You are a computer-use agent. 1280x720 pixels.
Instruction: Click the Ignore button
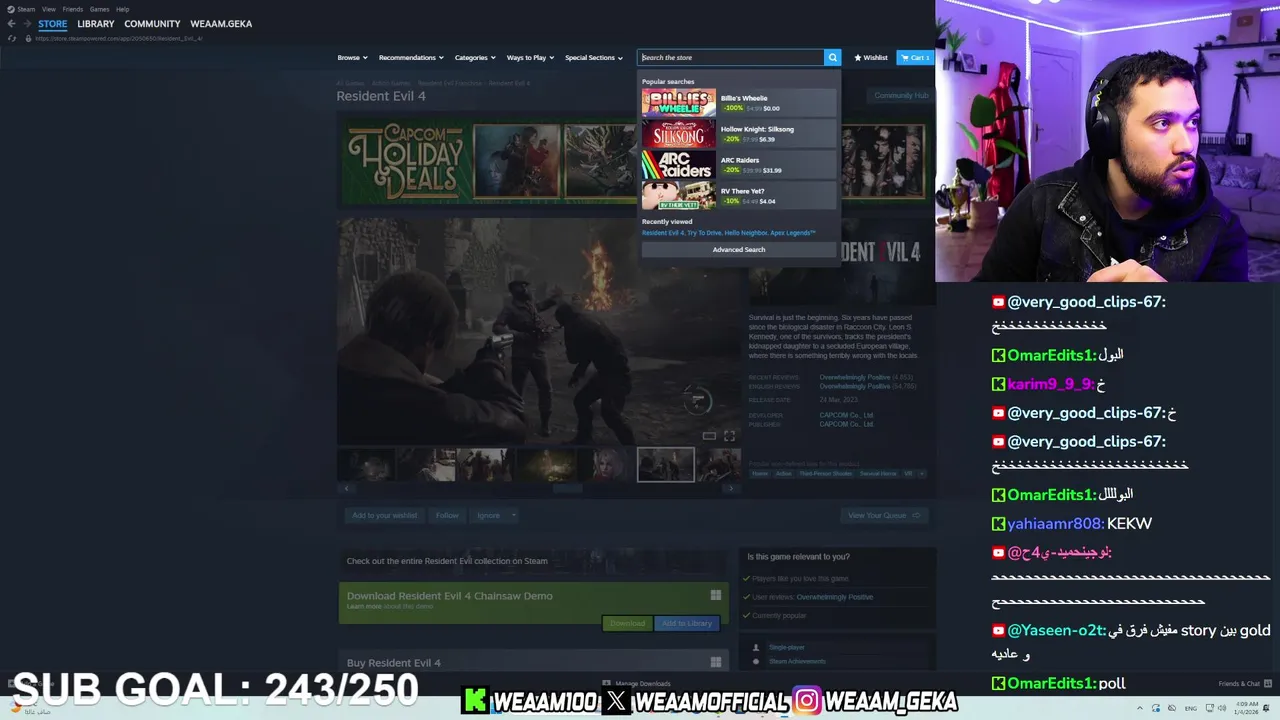click(488, 515)
